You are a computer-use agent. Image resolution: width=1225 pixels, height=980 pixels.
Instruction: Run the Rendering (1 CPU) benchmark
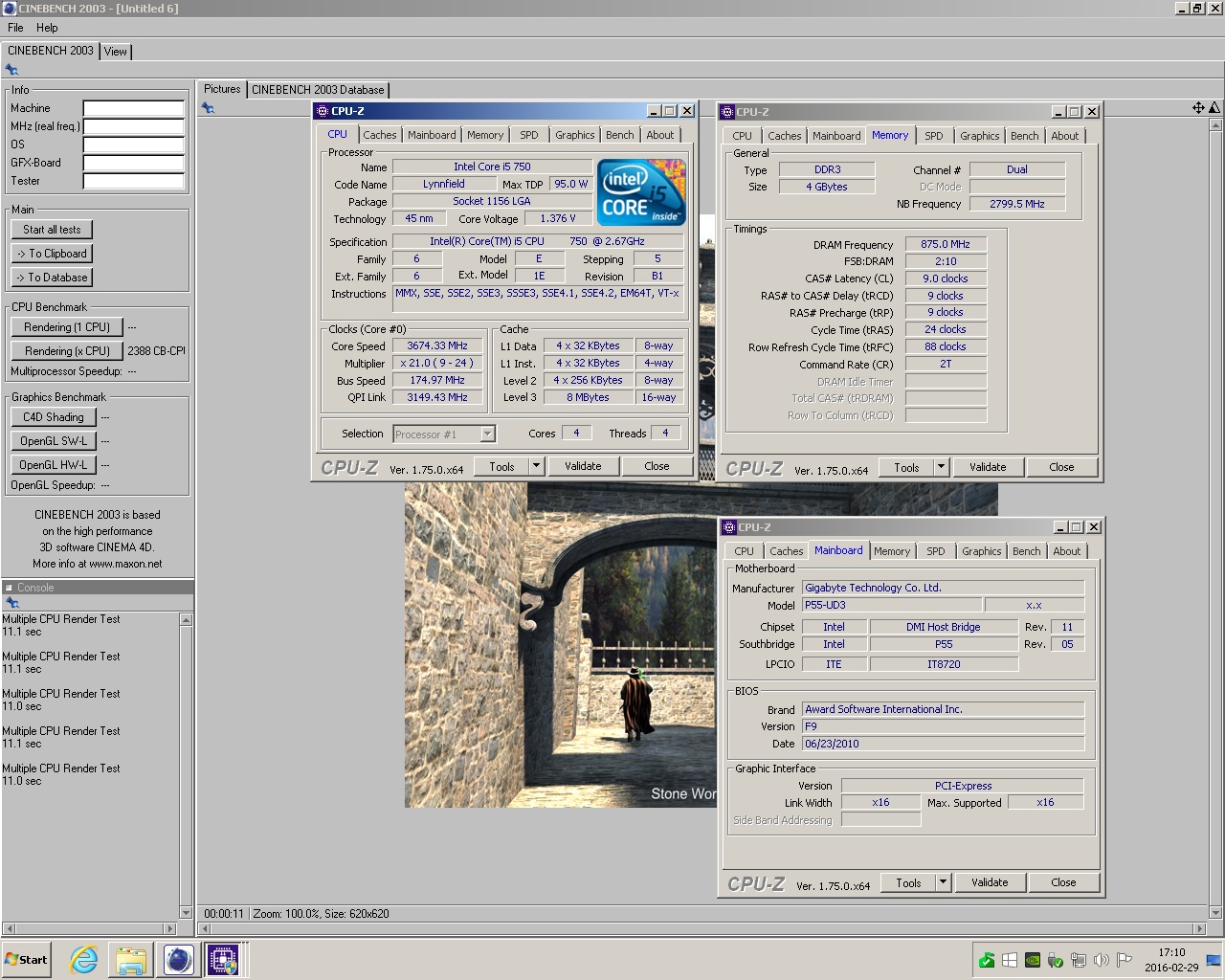67,327
